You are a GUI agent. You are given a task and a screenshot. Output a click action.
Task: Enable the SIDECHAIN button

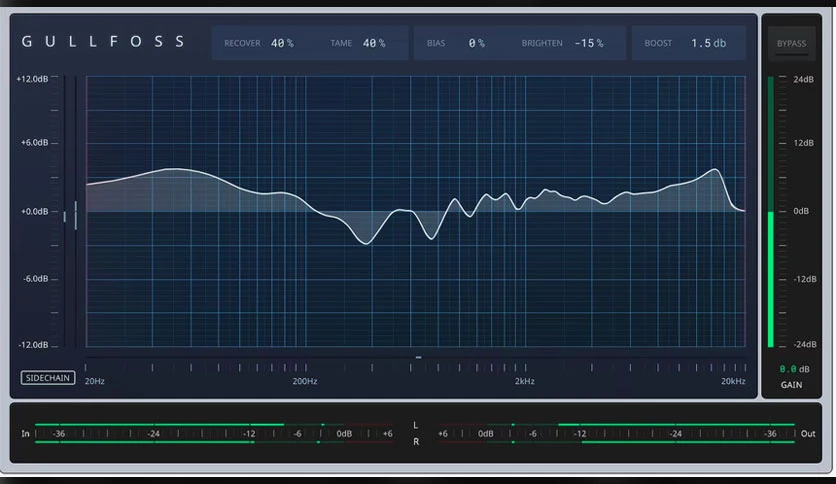48,377
